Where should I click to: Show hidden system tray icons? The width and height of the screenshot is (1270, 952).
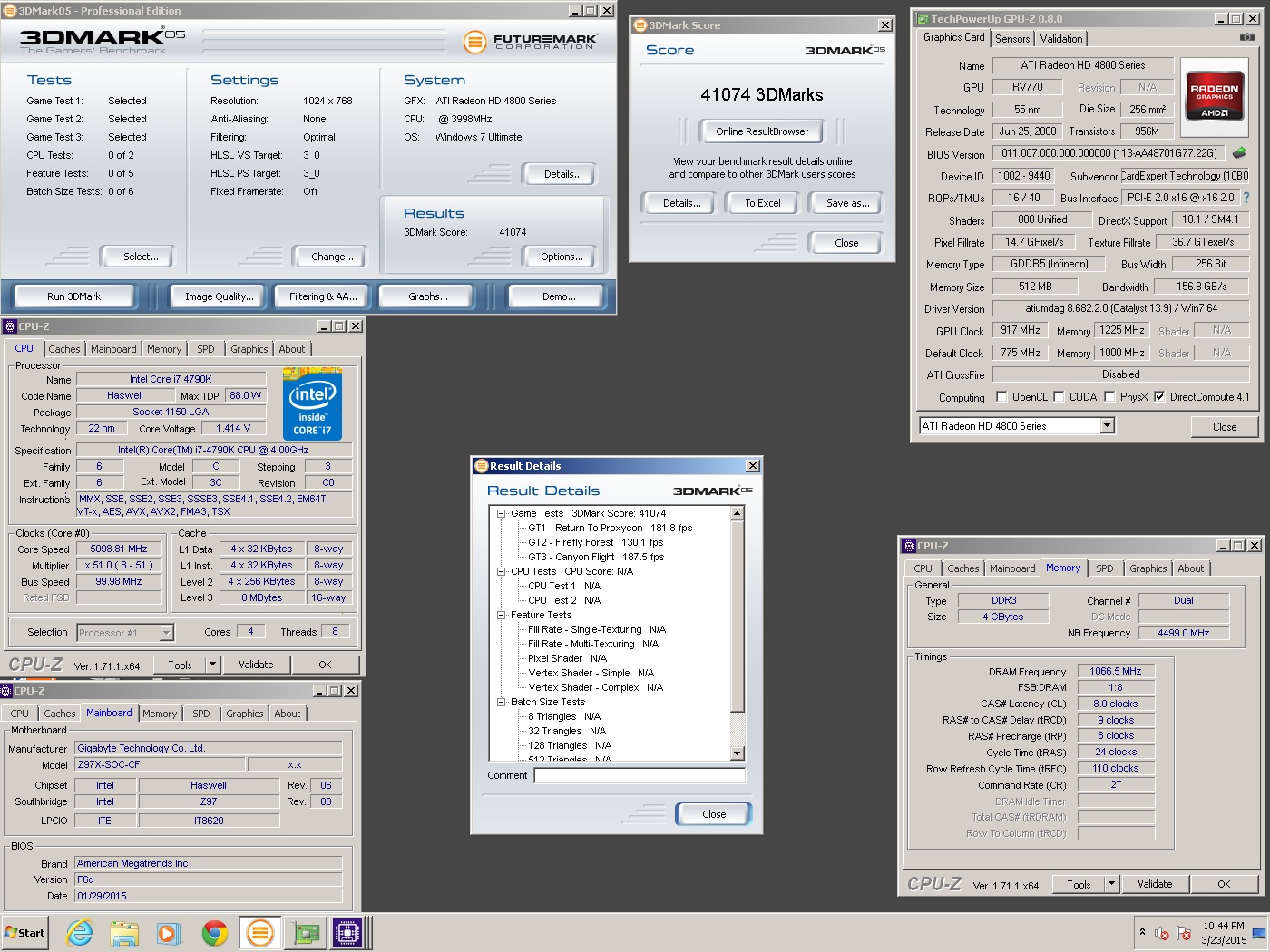1142,932
